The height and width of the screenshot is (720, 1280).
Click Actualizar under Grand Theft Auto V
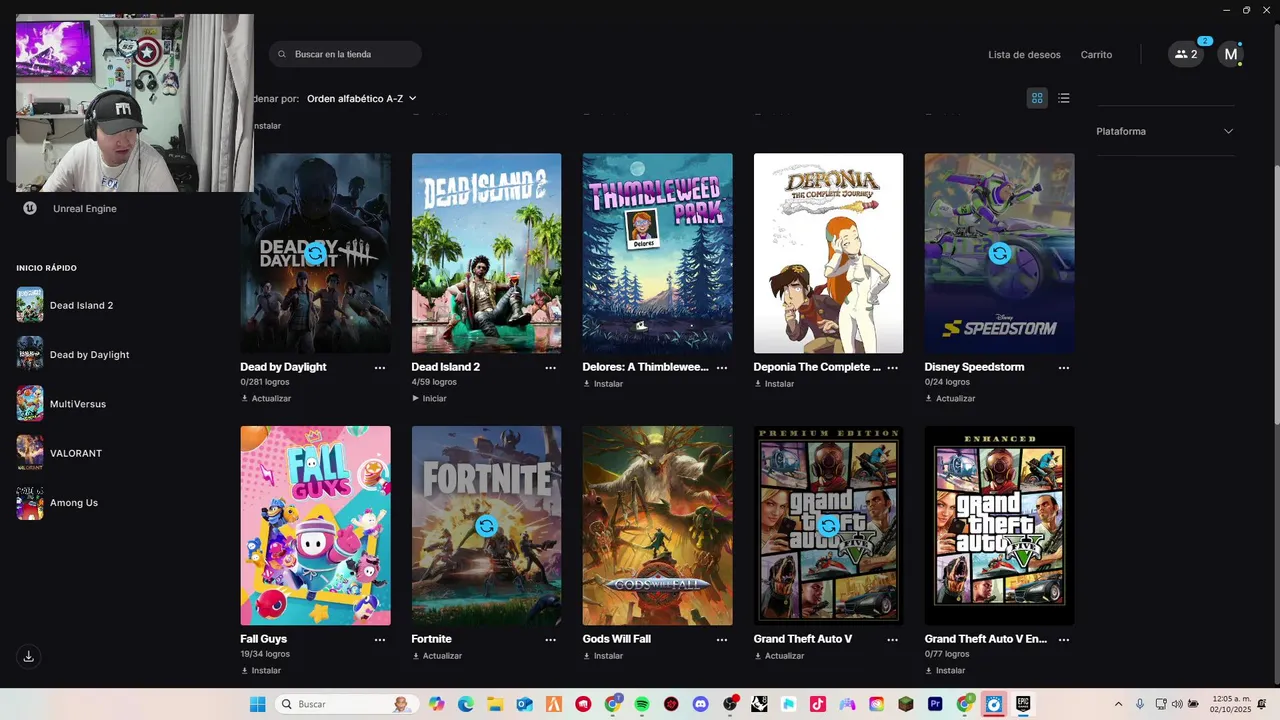point(779,656)
